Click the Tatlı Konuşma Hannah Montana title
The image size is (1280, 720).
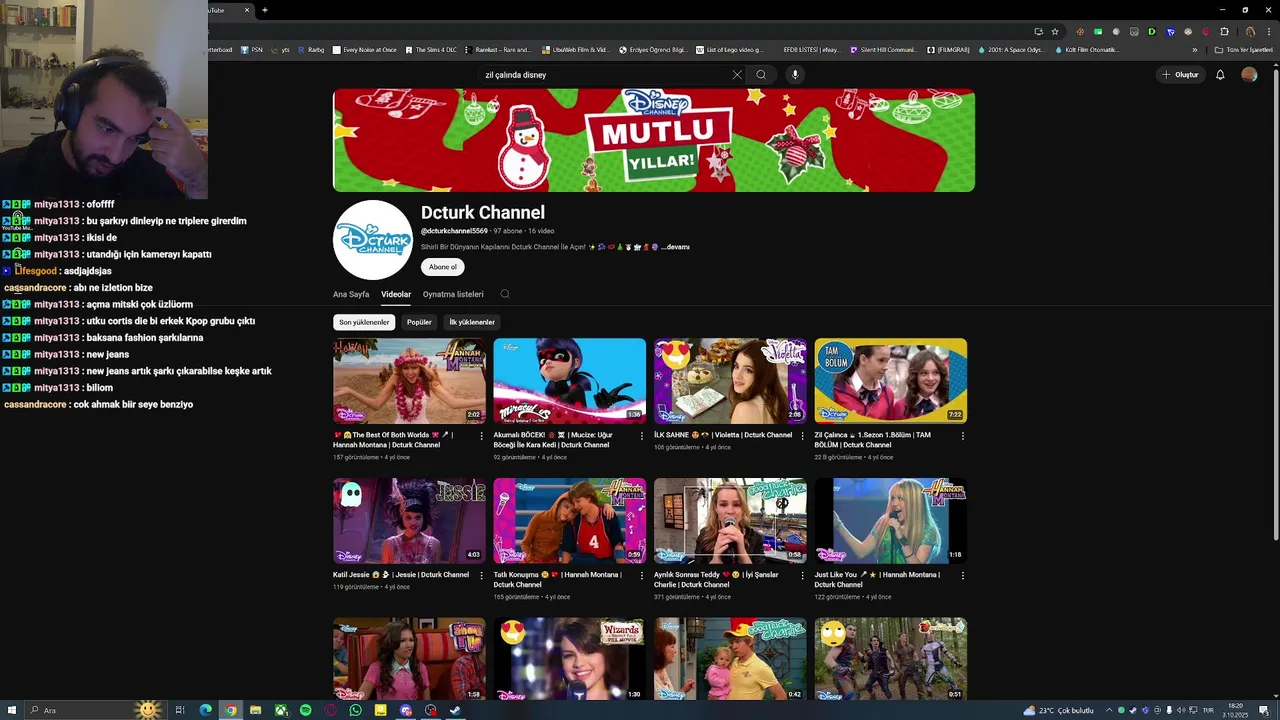pyautogui.click(x=557, y=580)
